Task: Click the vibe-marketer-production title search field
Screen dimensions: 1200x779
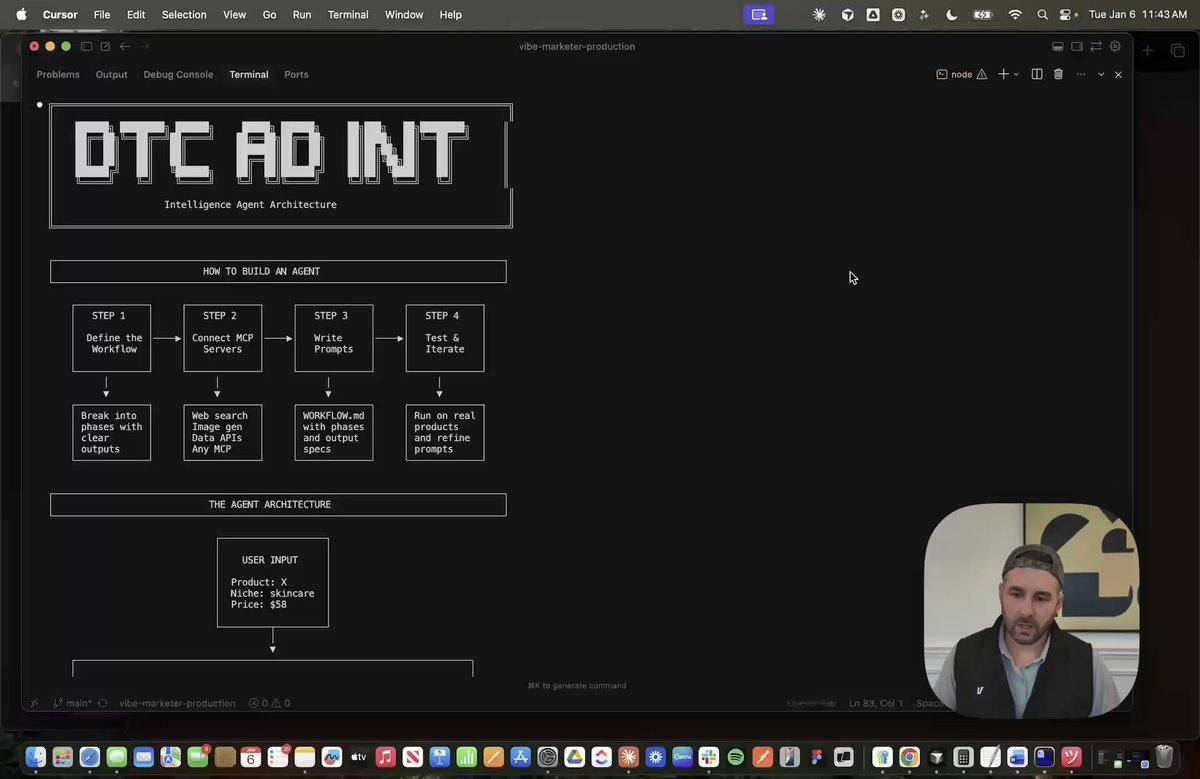Action: [x=577, y=47]
